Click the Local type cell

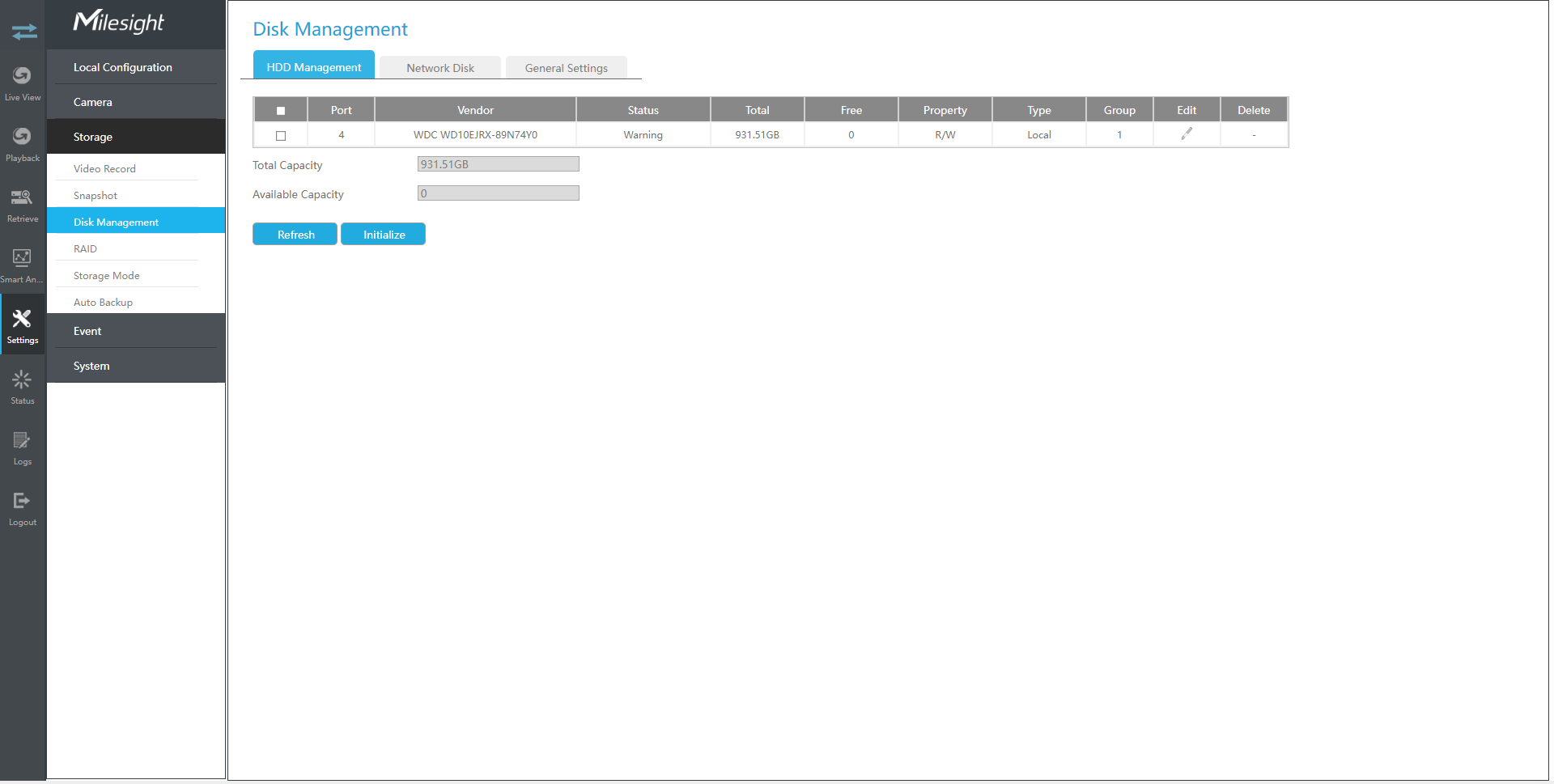1039,135
